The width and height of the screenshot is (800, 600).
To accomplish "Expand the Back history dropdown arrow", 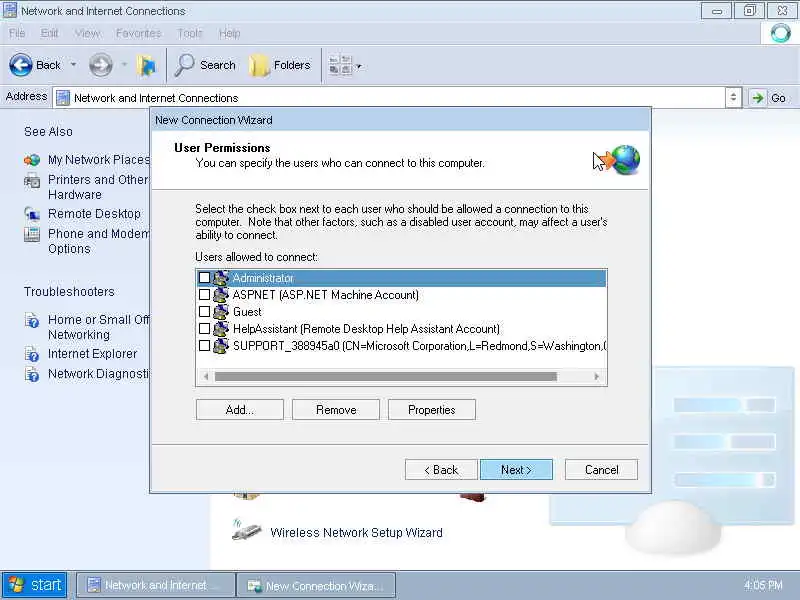I will (73, 65).
